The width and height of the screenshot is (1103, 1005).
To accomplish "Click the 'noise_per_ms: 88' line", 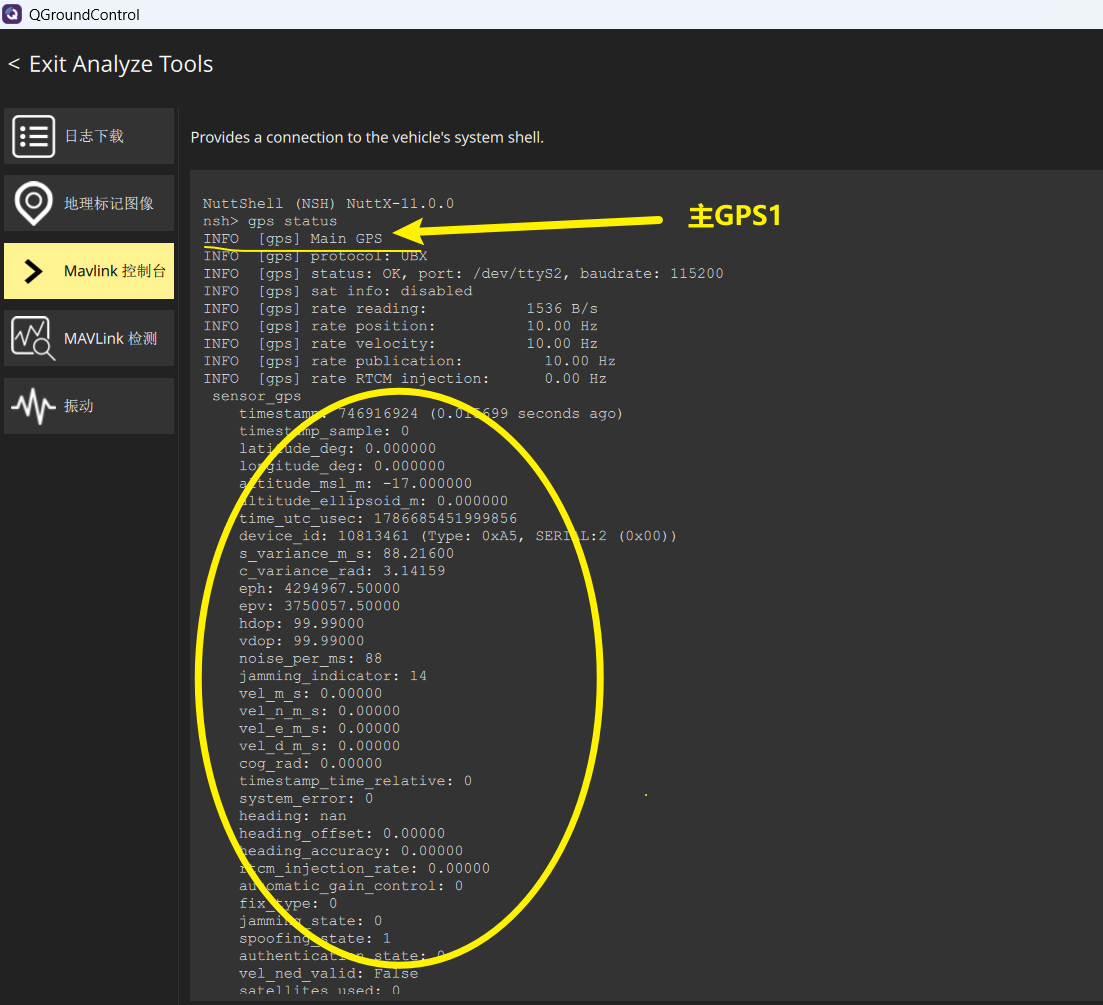I will 310,658.
